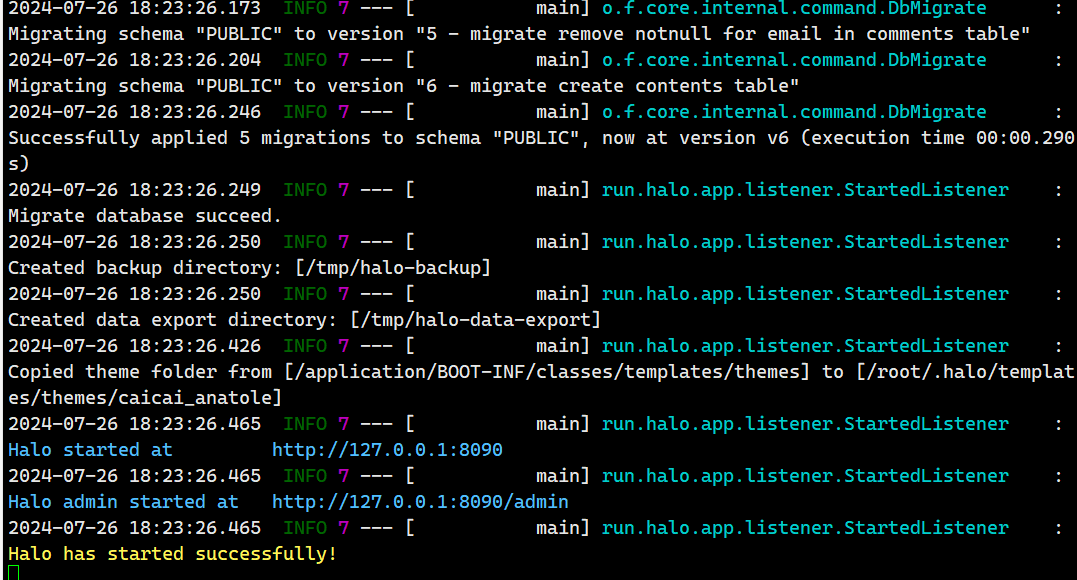Open the Halo URL http://127.0.0.1:8090
This screenshot has height=580, width=1077.
[387, 450]
